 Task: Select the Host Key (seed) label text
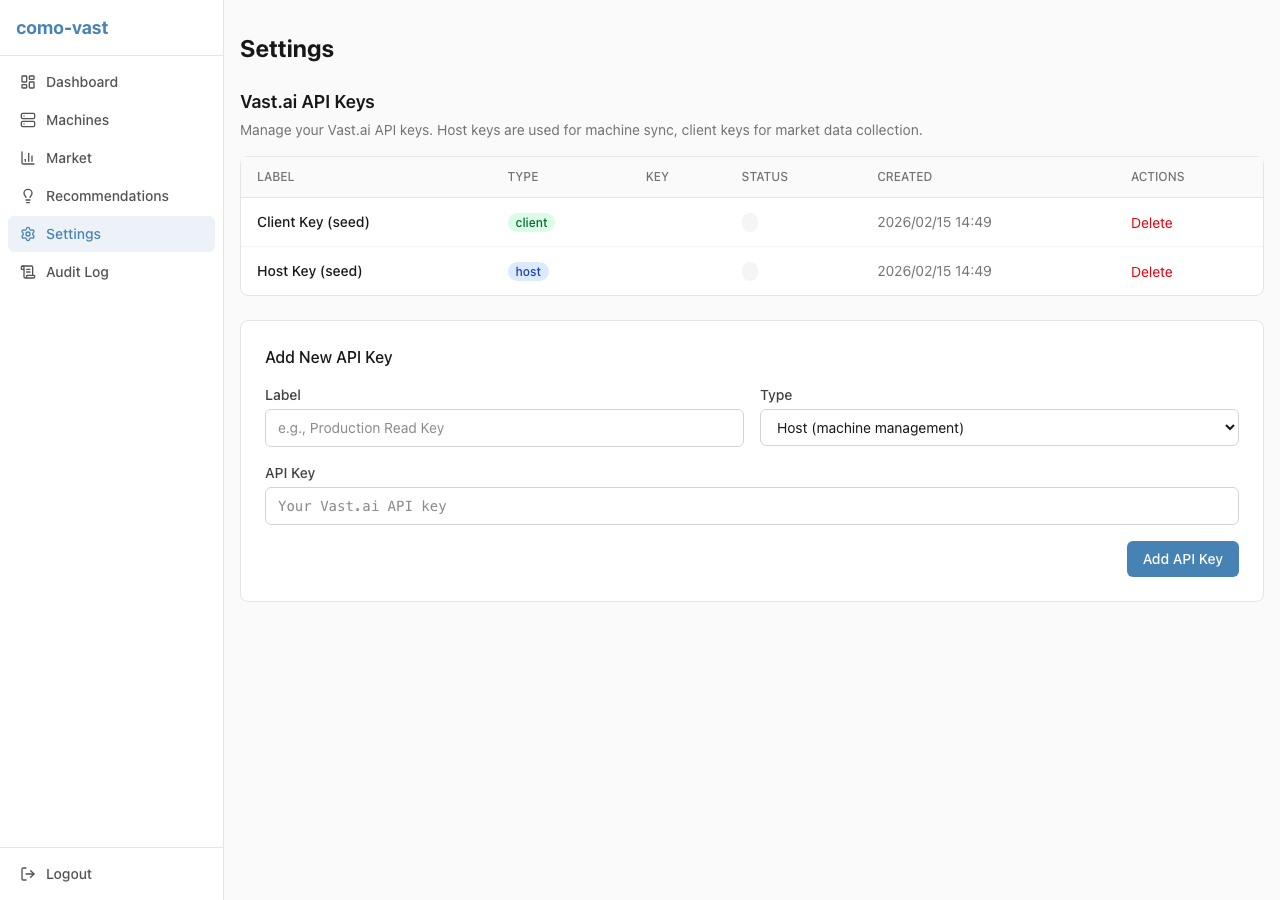[309, 271]
